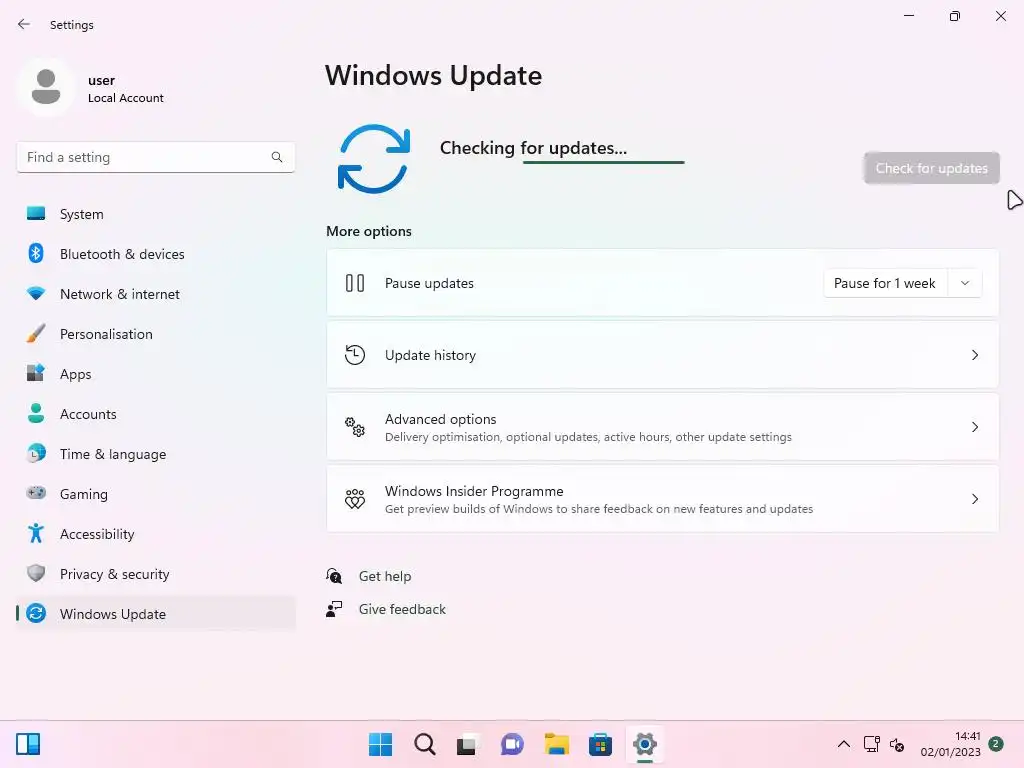Click the Bluetooth icon in sidebar
1024x768 pixels.
point(36,253)
